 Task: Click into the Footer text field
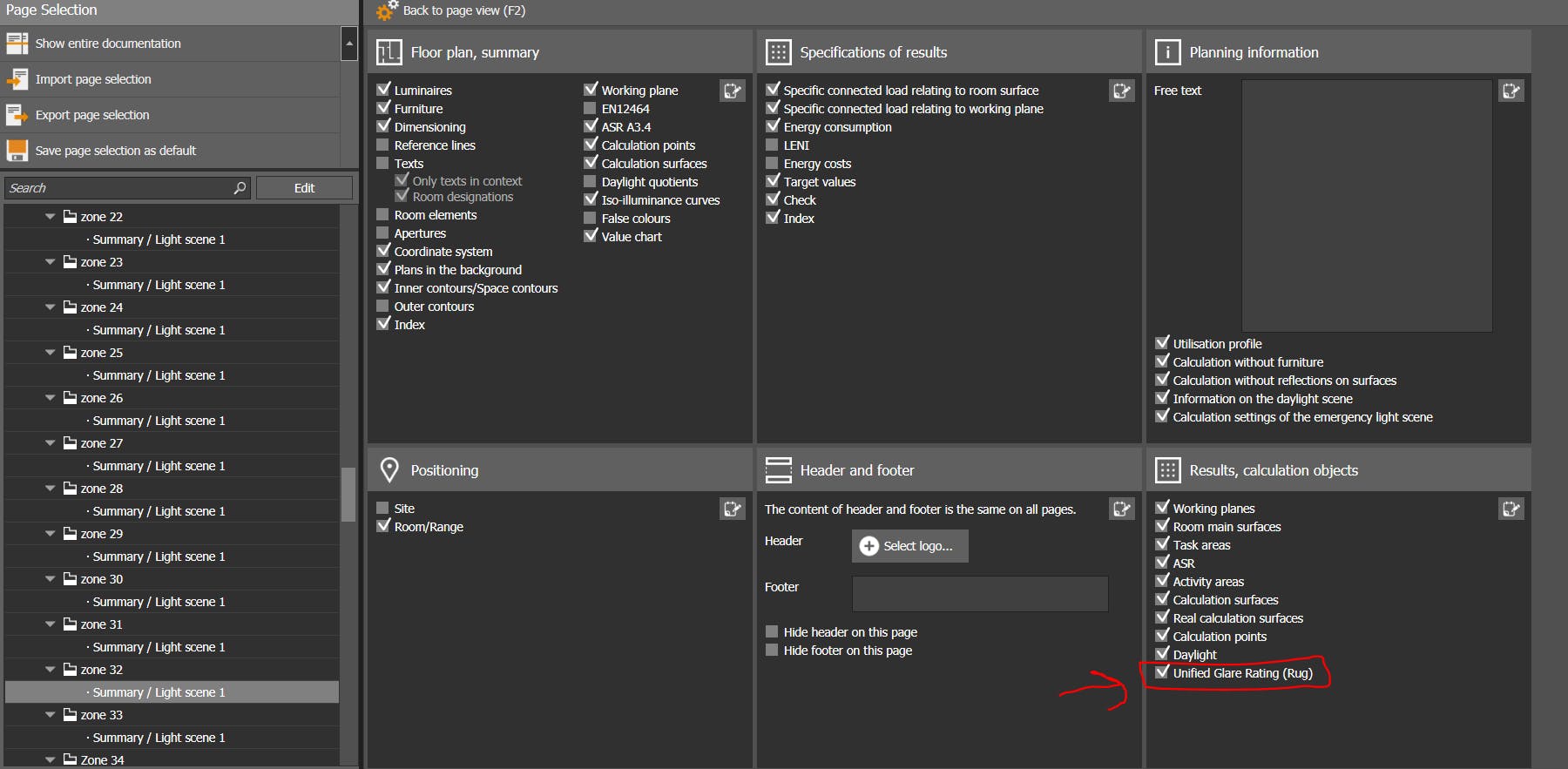(x=980, y=594)
